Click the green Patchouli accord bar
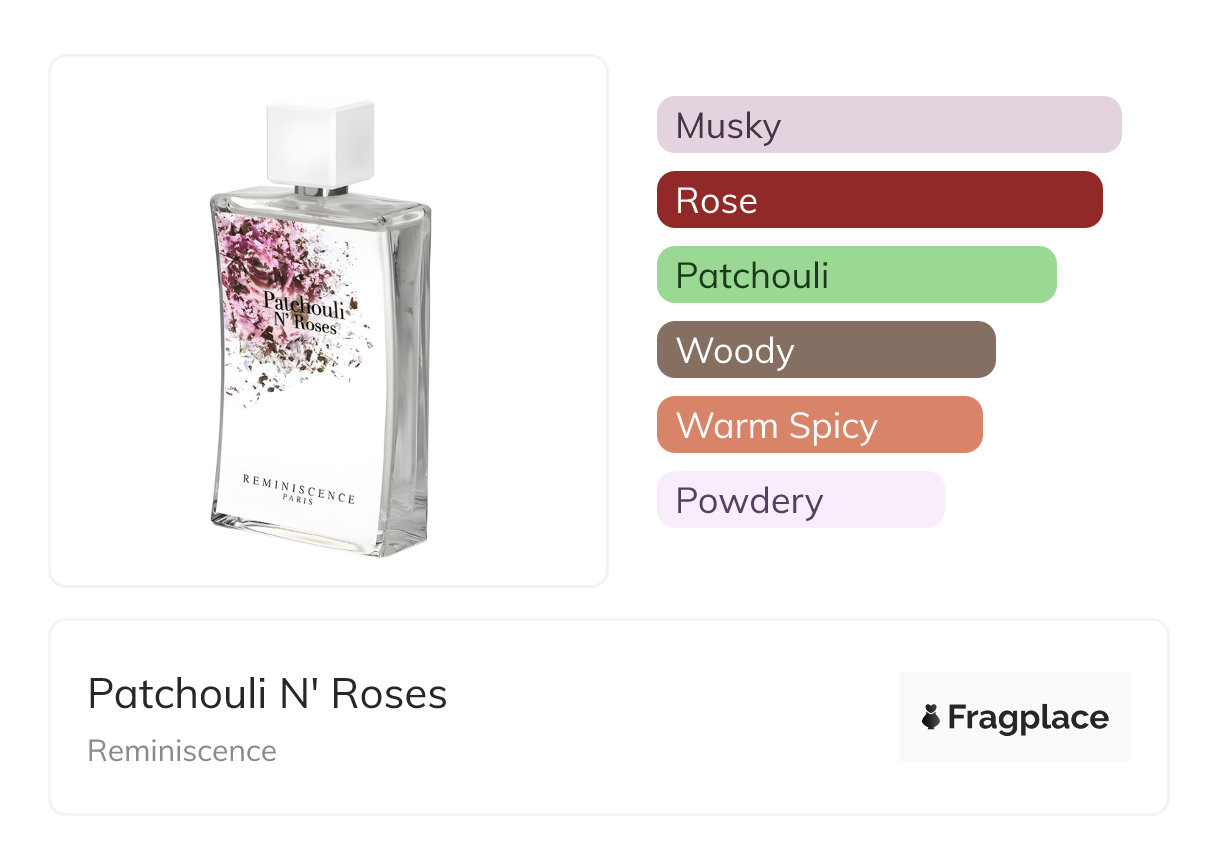Screen dimensions: 1218x864 855,275
